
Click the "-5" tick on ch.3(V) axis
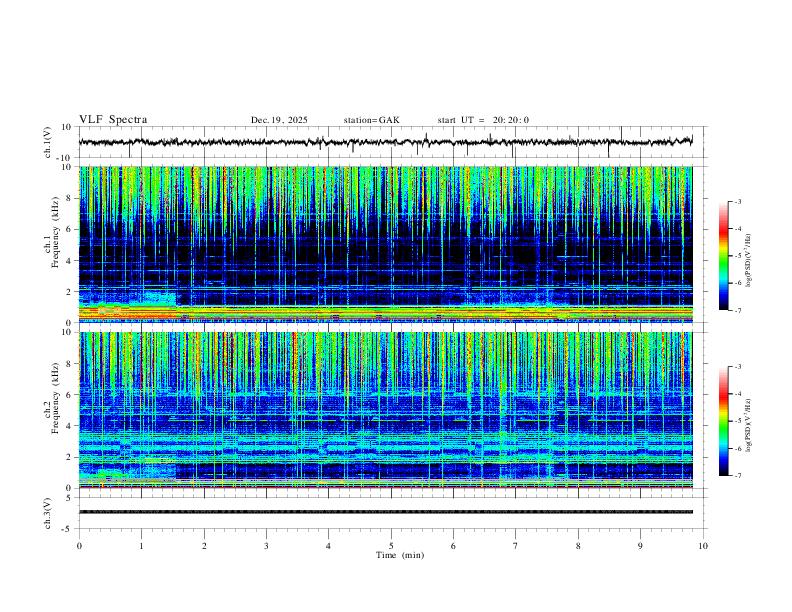click(x=68, y=529)
